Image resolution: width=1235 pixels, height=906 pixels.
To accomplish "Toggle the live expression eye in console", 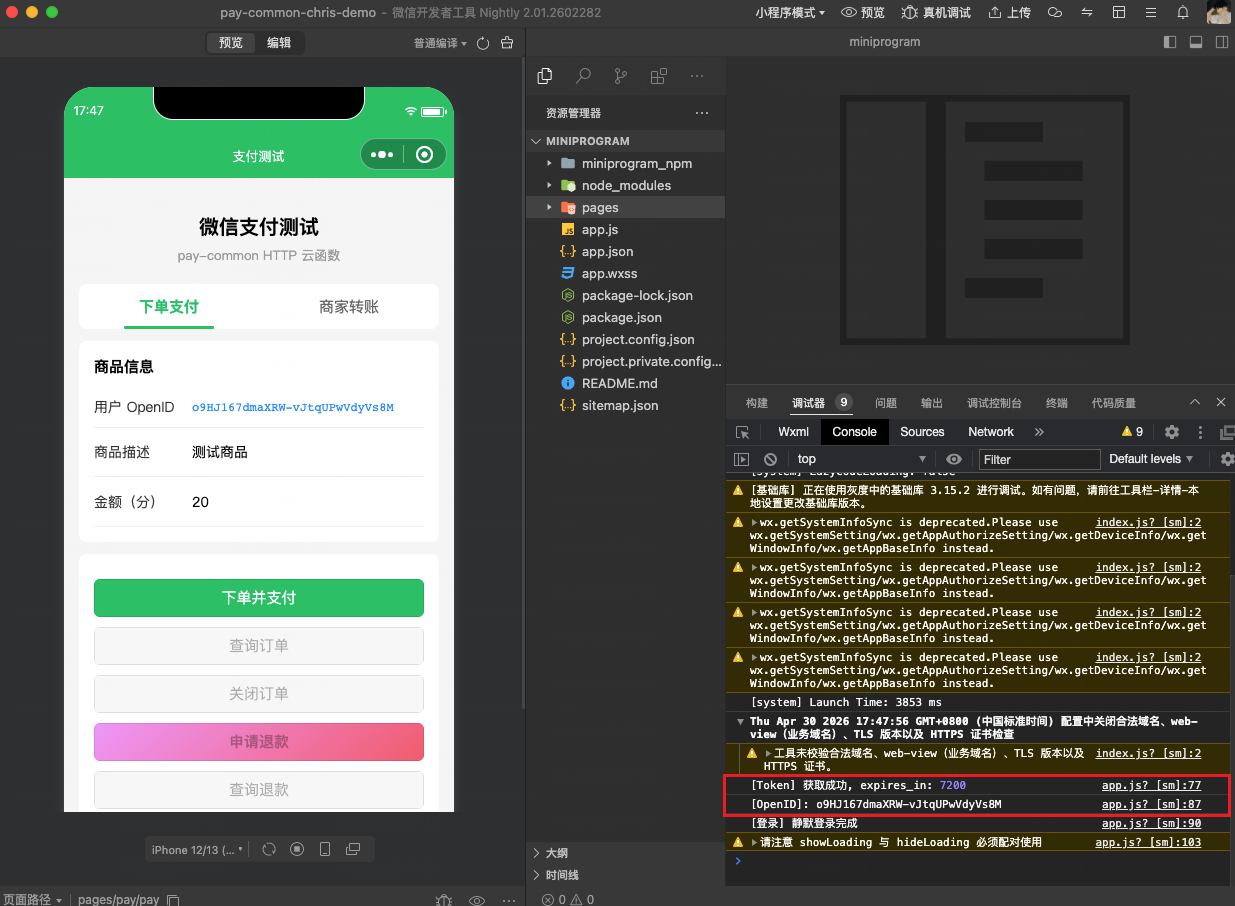I will pos(954,459).
